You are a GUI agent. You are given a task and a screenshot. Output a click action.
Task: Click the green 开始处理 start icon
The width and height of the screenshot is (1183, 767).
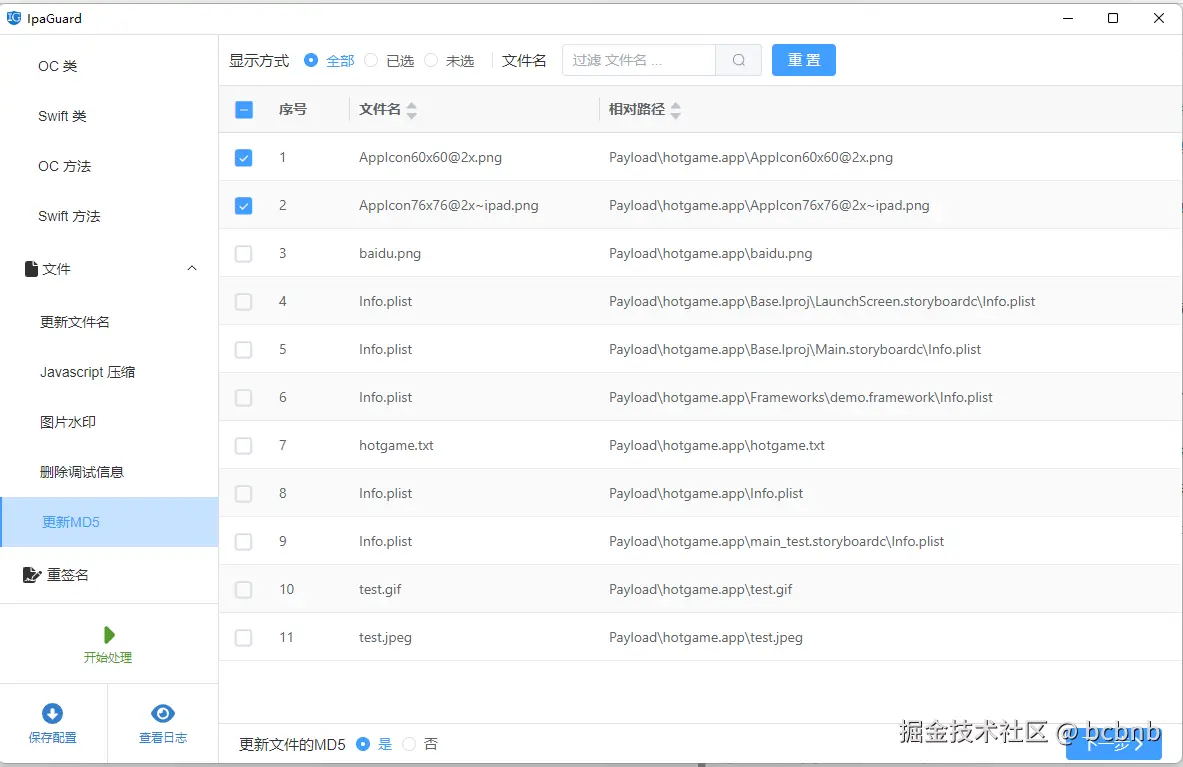tap(108, 634)
